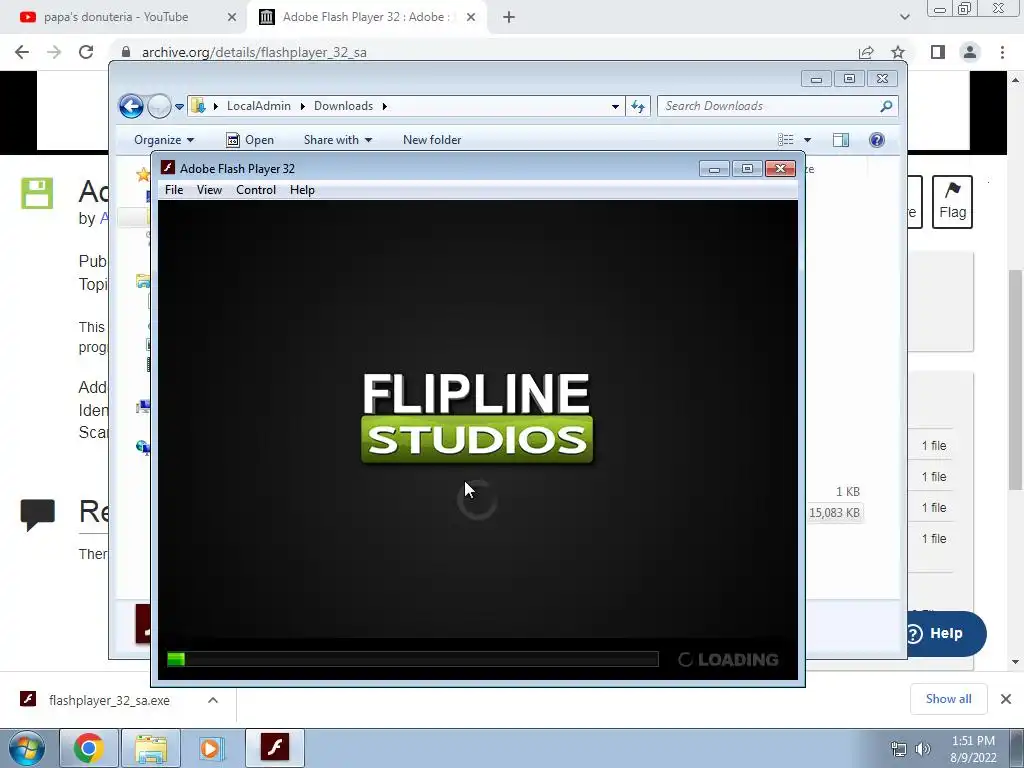1024x768 pixels.
Task: Click Explorer's forward arrow button
Action: (x=159, y=106)
